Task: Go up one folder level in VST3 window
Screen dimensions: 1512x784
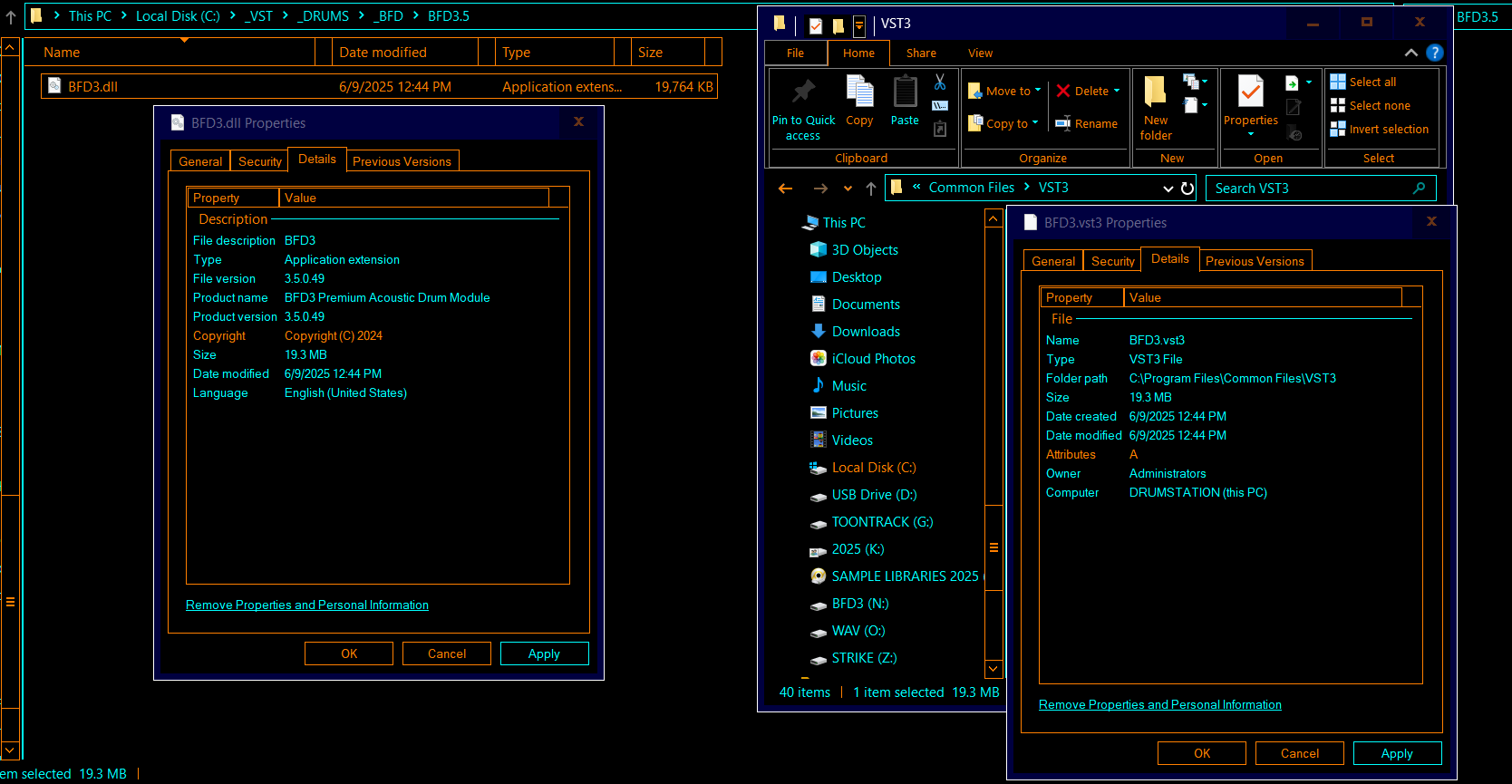Action: pyautogui.click(x=871, y=189)
